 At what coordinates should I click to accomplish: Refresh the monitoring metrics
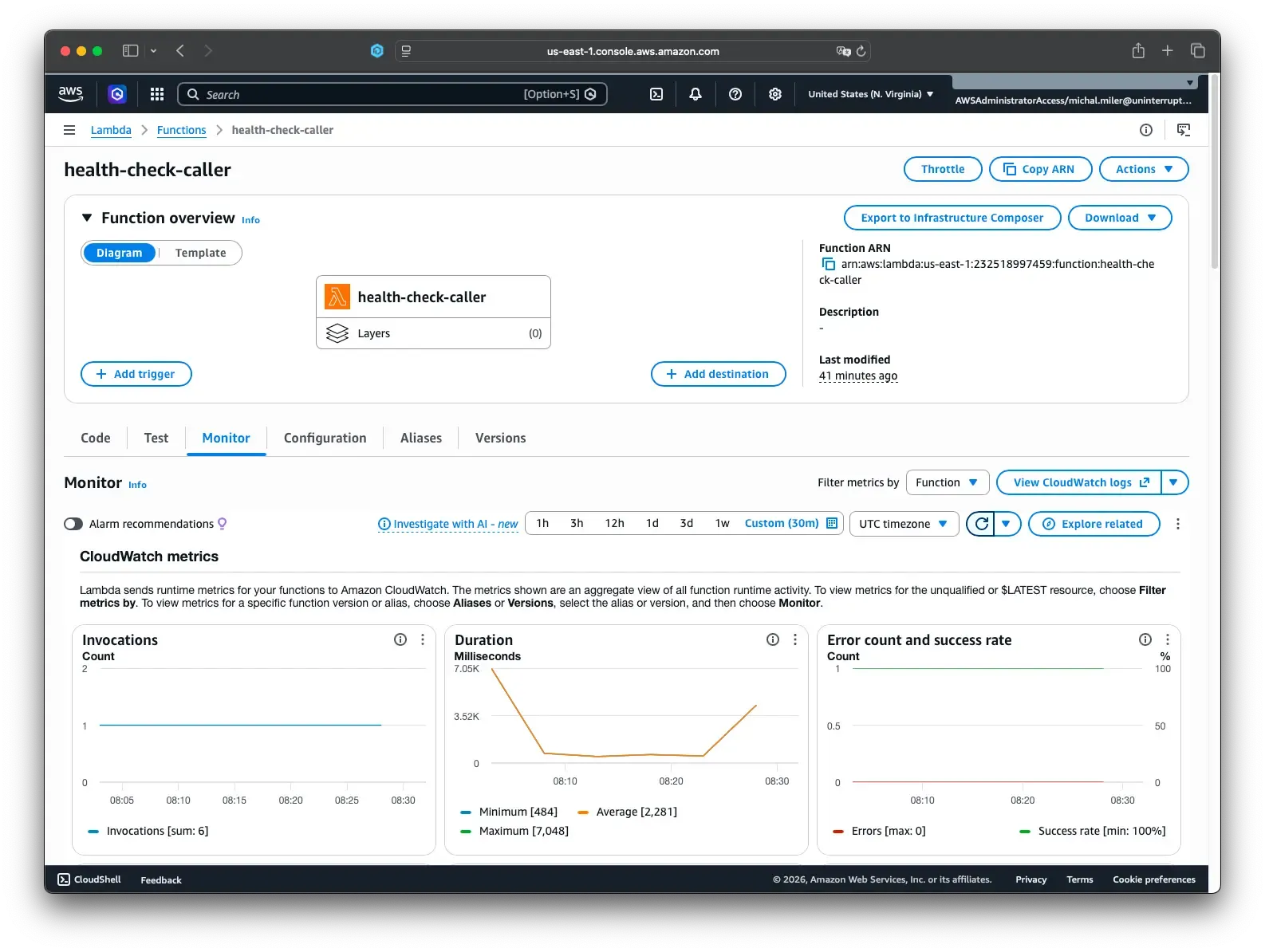[x=981, y=524]
